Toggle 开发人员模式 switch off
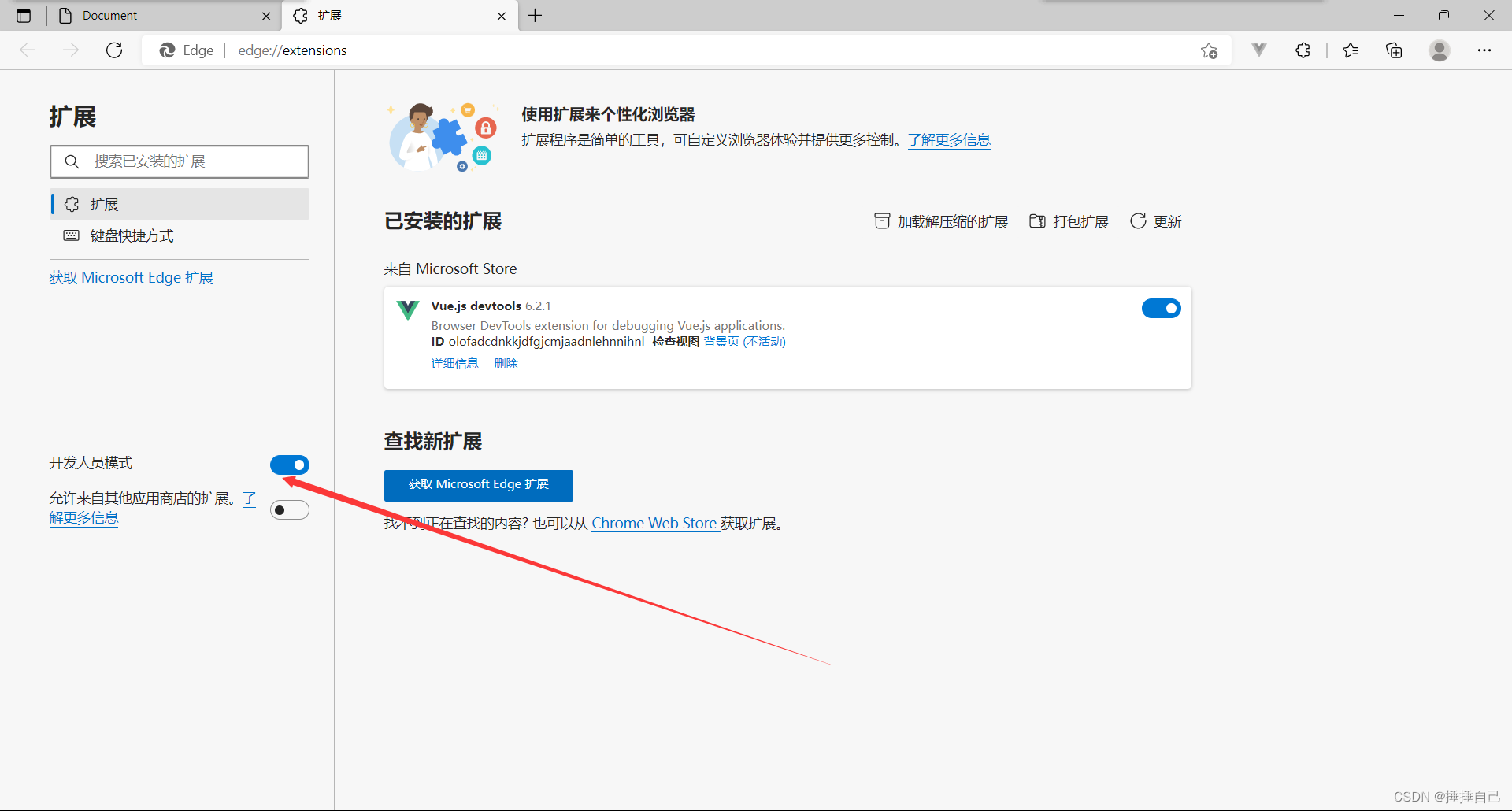Screen dimensions: 1512x811 tap(290, 465)
